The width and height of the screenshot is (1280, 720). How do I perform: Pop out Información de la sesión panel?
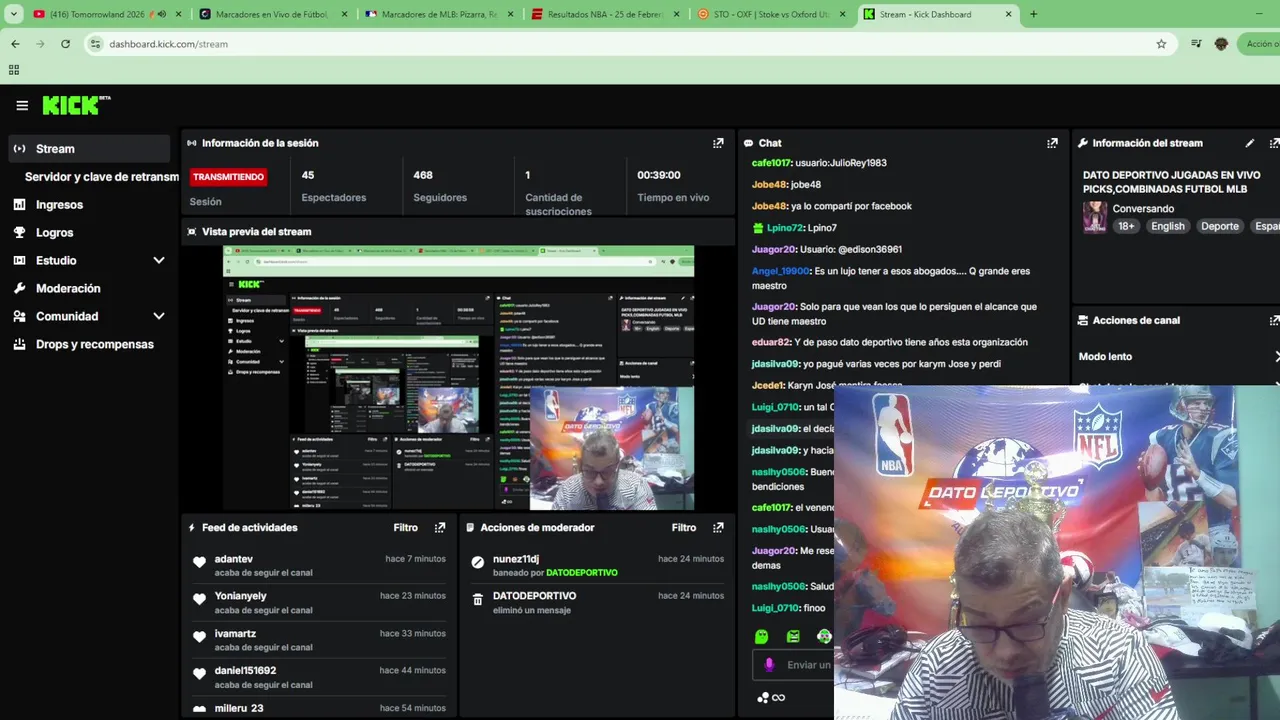(x=718, y=143)
